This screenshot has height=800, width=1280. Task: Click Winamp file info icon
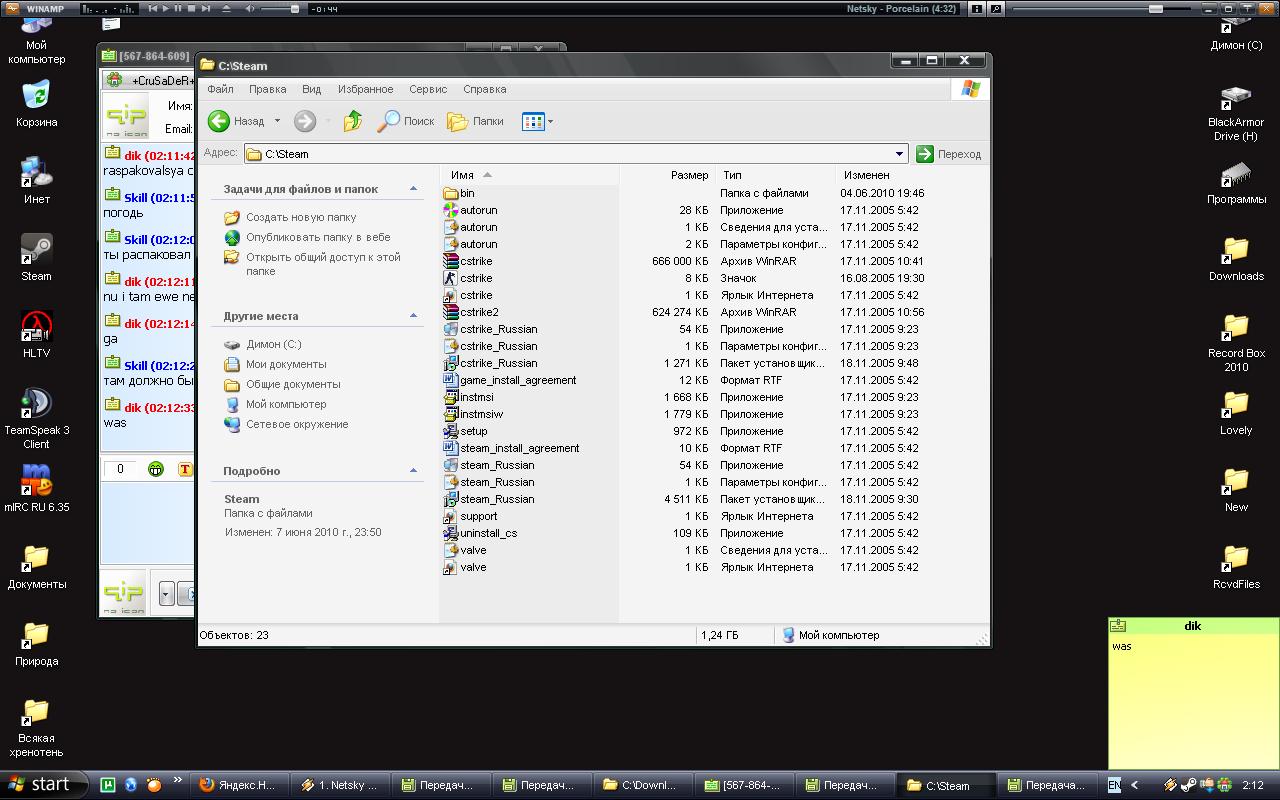click(x=975, y=8)
